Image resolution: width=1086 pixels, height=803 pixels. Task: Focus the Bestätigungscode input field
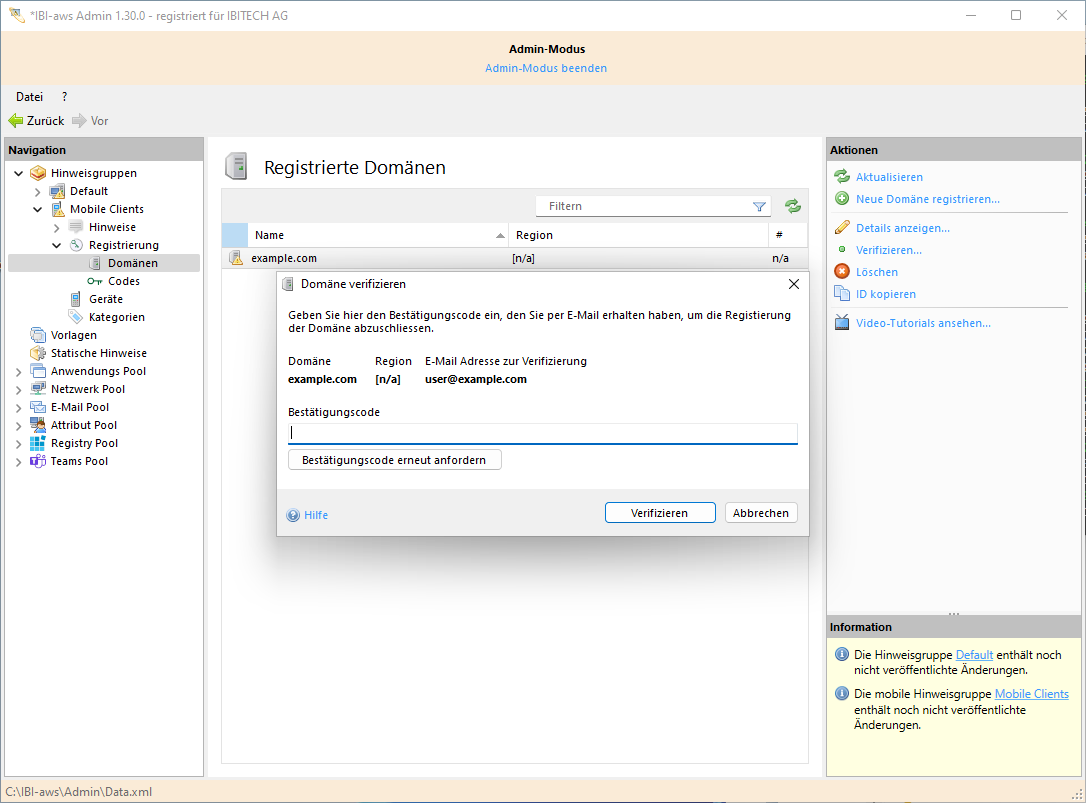pos(542,433)
